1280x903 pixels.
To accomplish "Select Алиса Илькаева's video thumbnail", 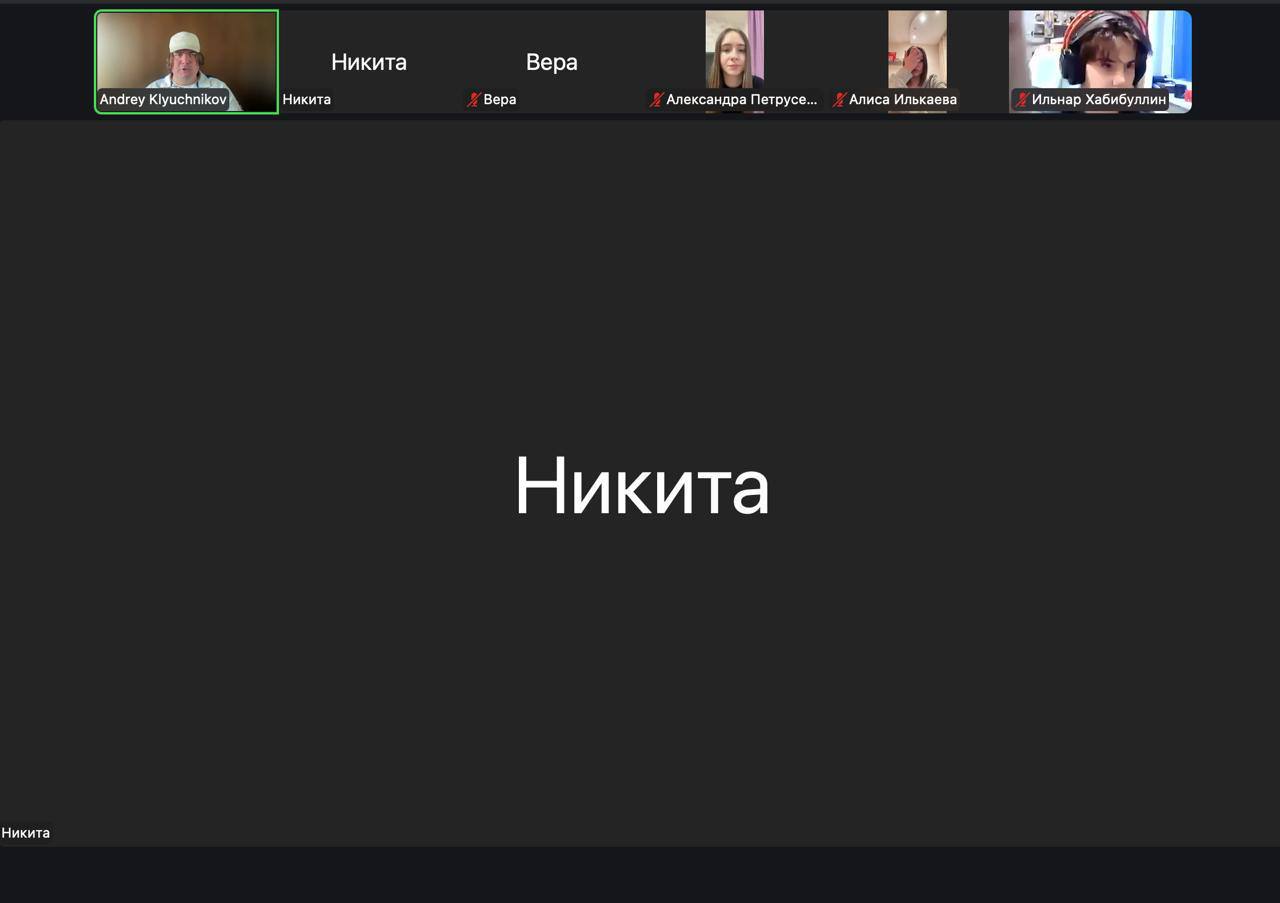I will [917, 50].
